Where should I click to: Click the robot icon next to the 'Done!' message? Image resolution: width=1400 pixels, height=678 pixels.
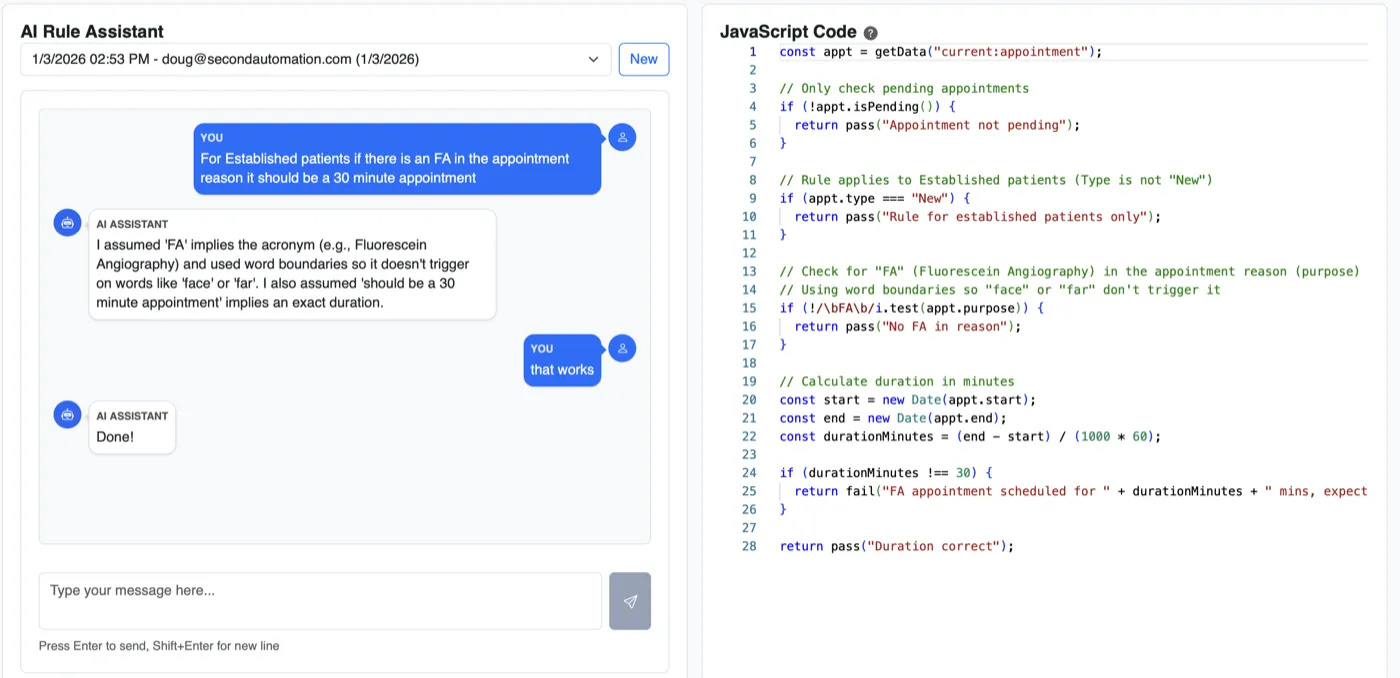(x=67, y=415)
